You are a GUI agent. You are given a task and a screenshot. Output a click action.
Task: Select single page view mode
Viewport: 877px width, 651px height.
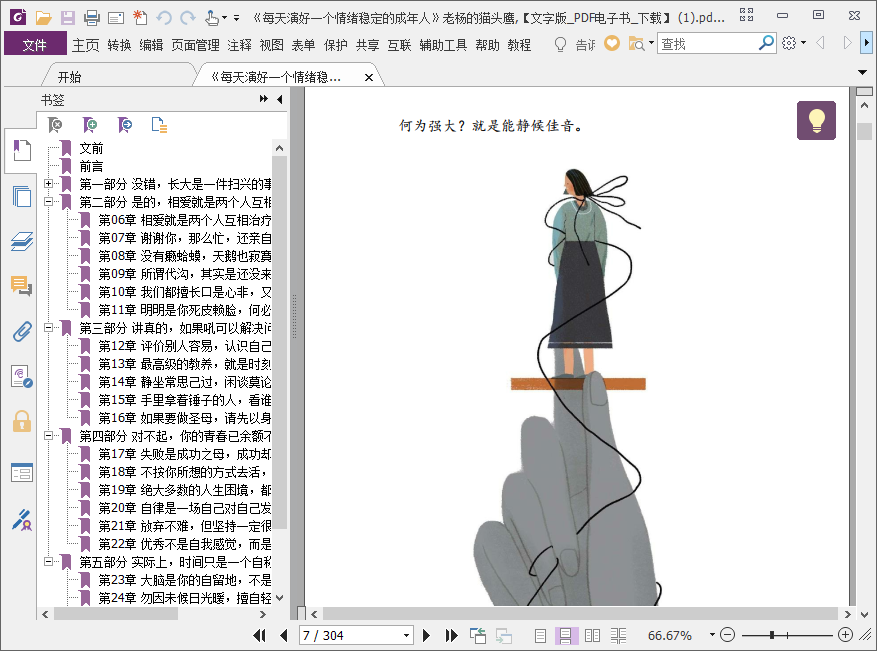click(540, 635)
